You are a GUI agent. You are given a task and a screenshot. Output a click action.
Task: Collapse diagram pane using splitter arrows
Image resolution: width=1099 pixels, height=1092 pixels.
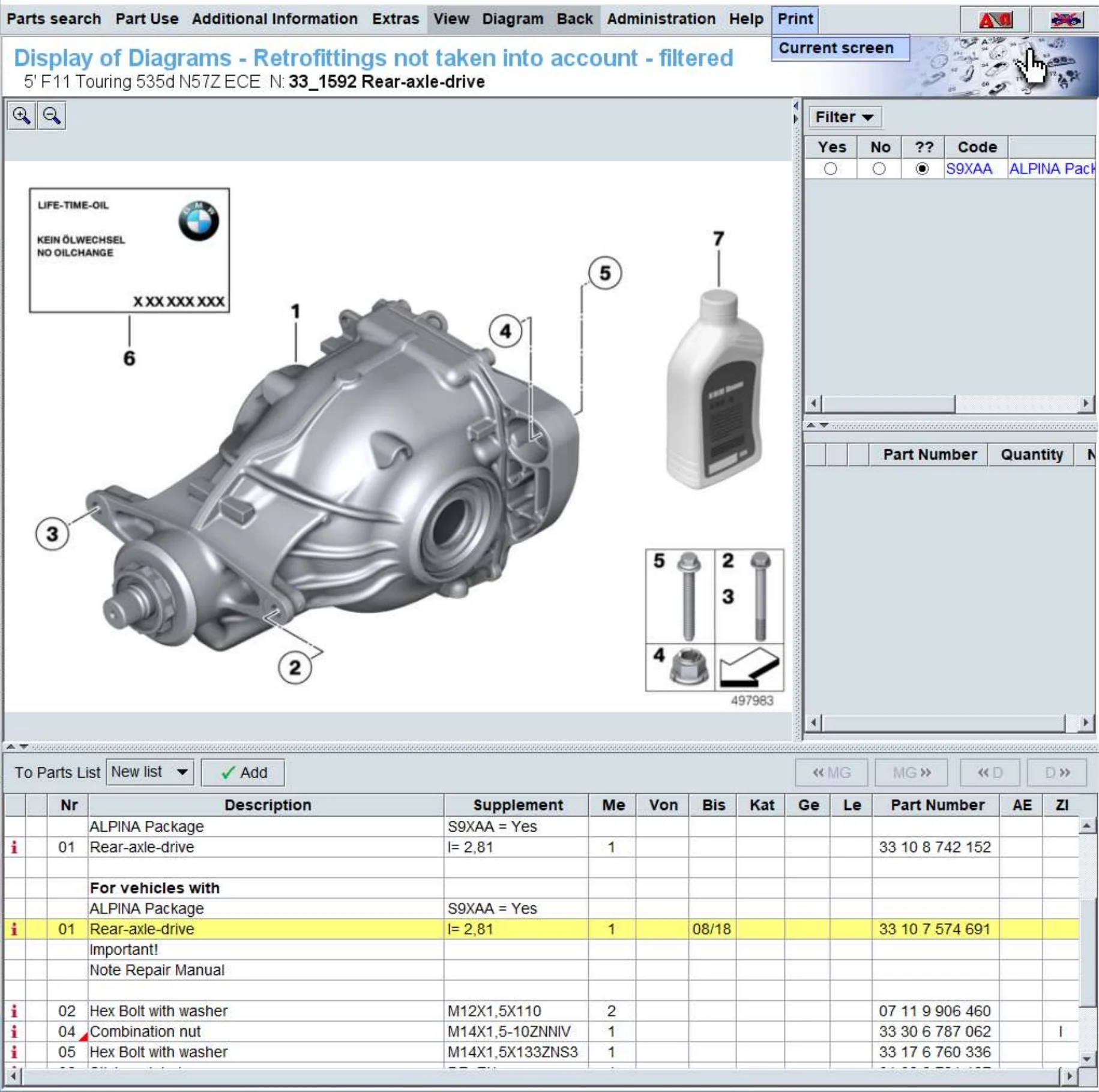point(17,747)
